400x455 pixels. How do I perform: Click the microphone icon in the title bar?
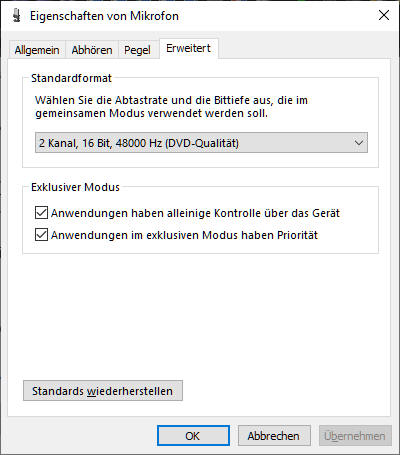[16, 16]
